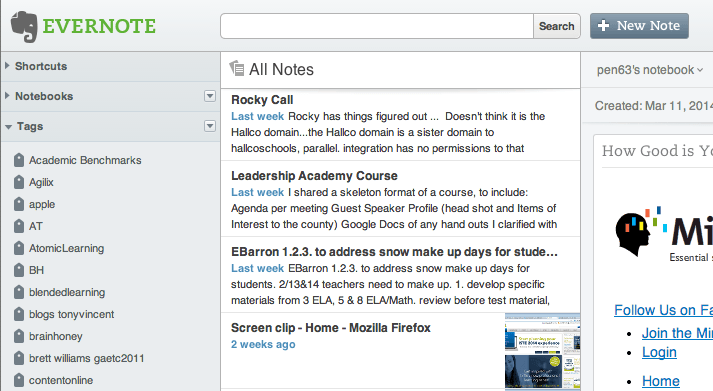
Task: Click the Shortcuts section header label
Action: click(x=41, y=66)
